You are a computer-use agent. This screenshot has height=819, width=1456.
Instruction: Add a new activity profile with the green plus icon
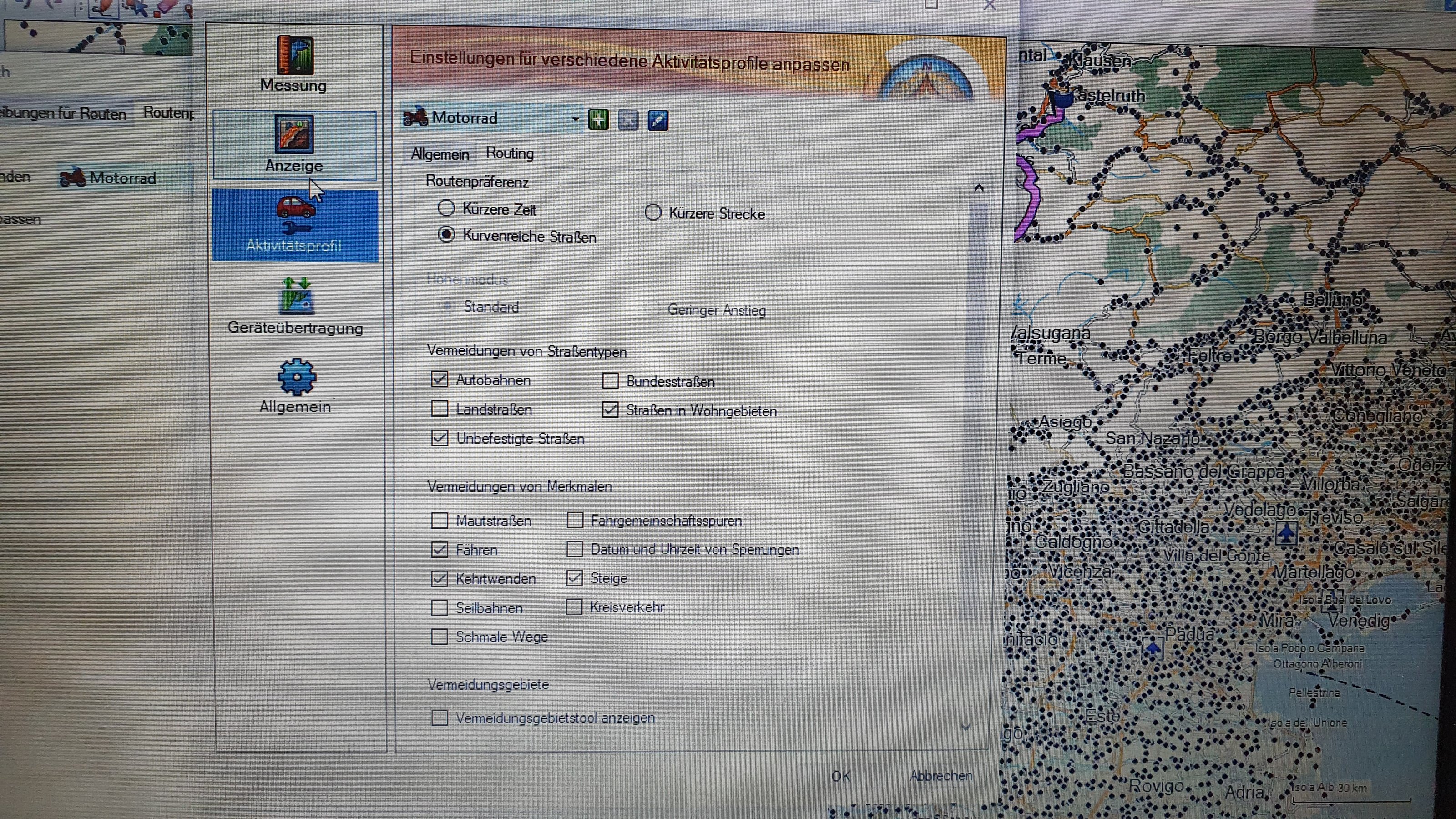pos(598,120)
